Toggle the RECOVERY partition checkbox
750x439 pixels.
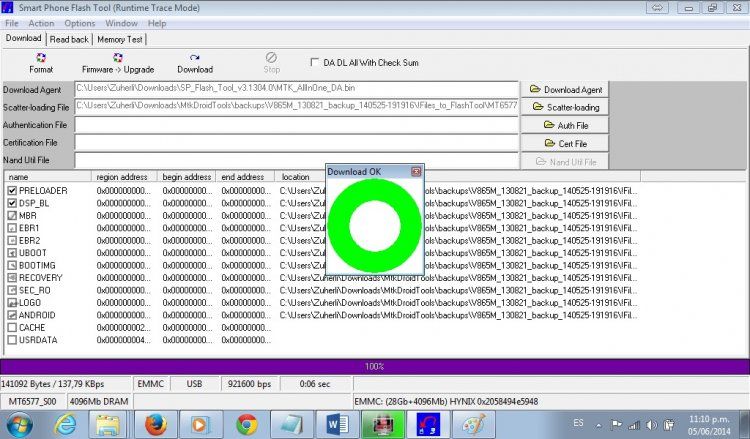[x=12, y=277]
